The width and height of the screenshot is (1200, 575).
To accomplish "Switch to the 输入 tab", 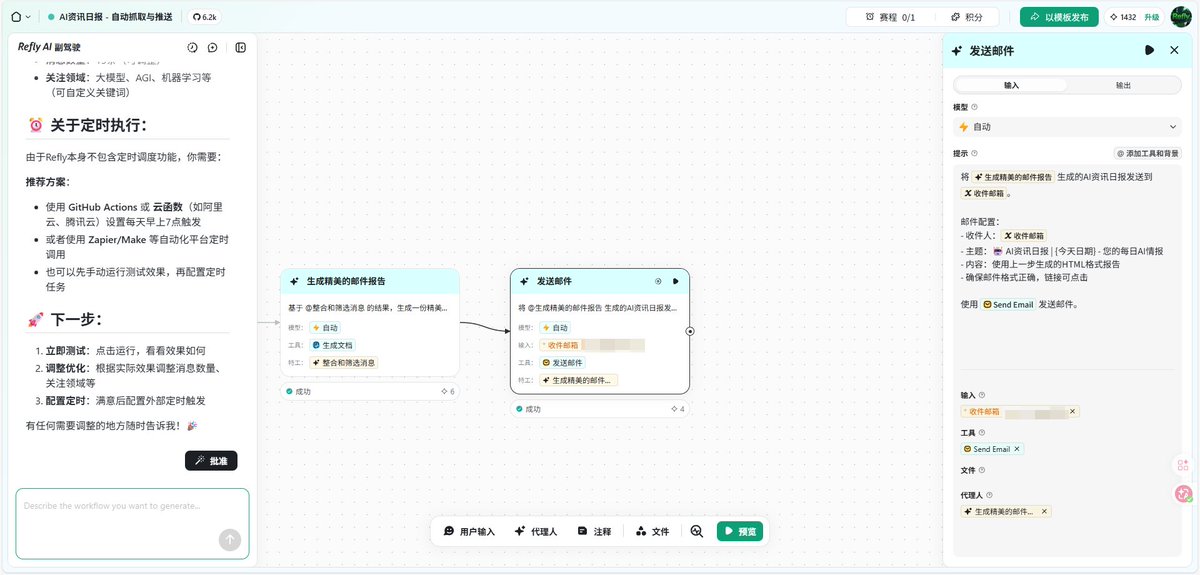I will (1011, 85).
